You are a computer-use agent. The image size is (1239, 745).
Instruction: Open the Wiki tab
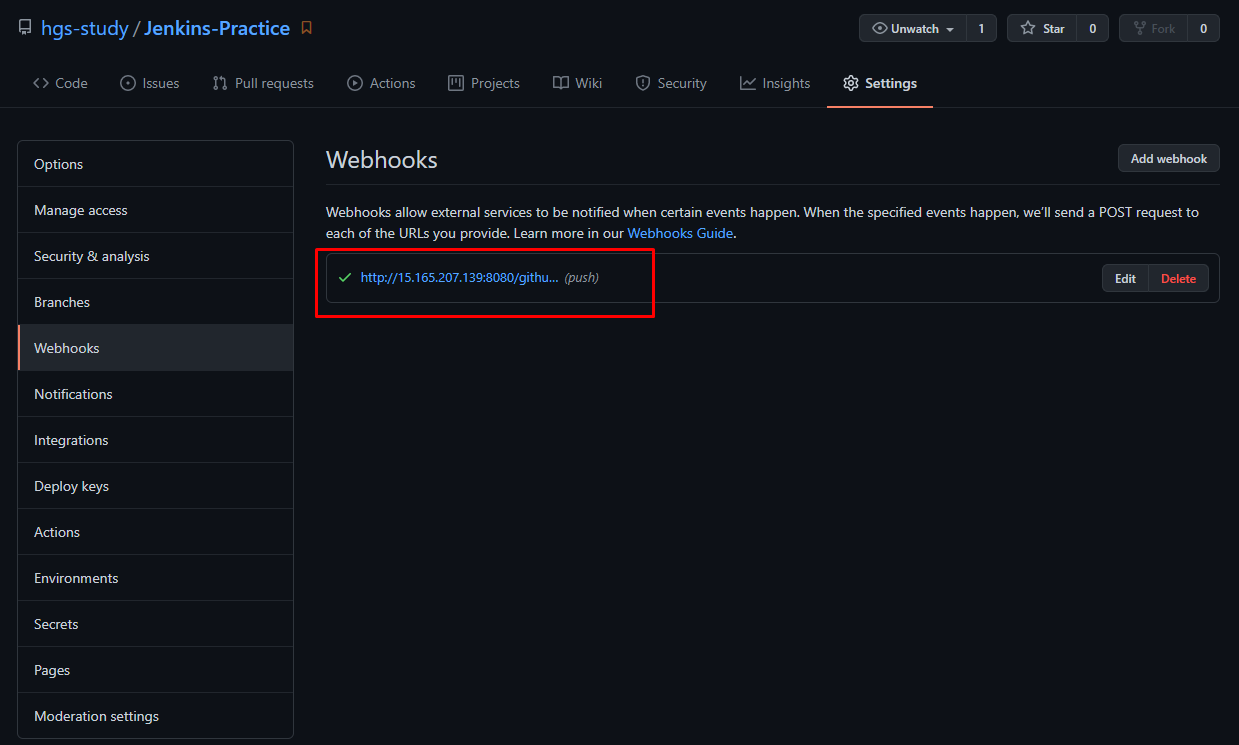click(x=577, y=83)
